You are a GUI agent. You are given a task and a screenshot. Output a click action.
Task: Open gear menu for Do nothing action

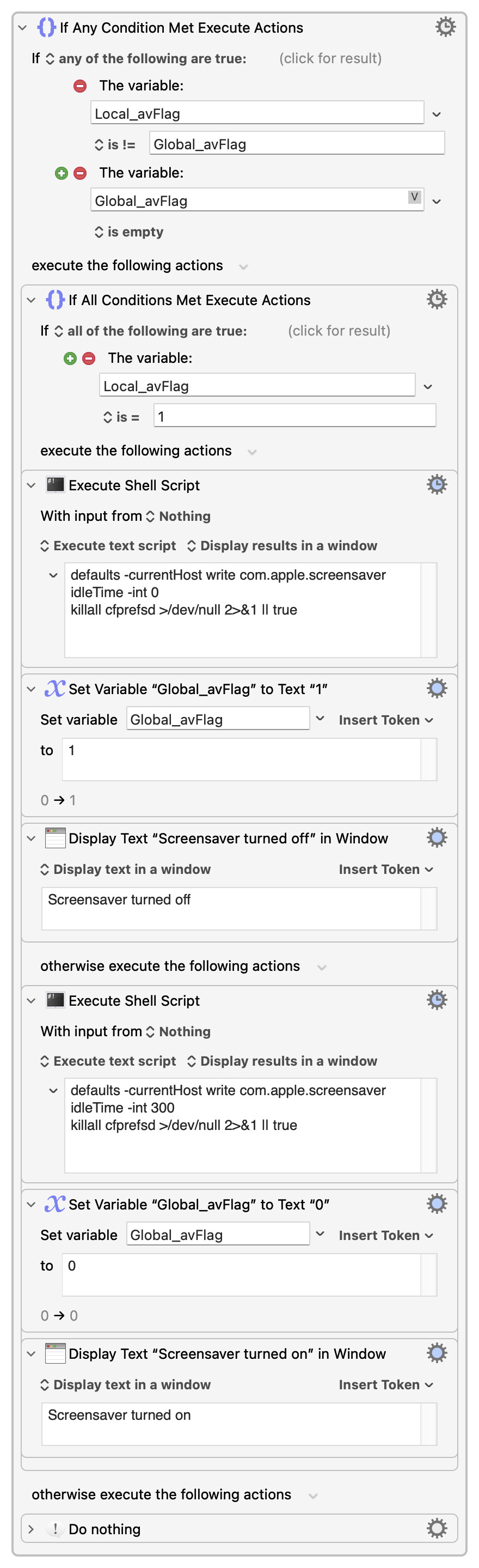[437, 1528]
